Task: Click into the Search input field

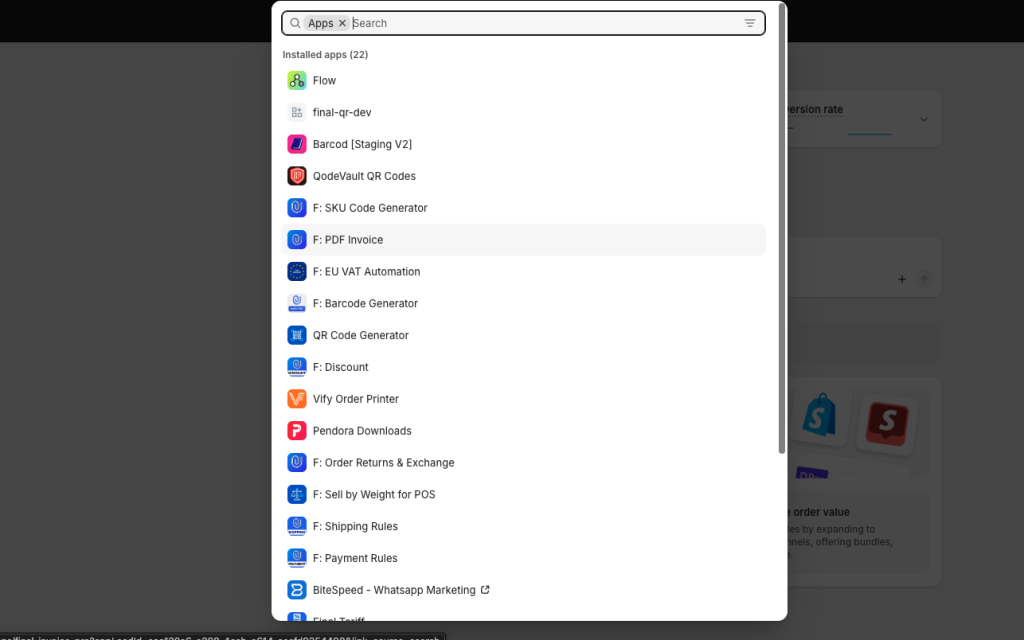Action: click(x=540, y=23)
